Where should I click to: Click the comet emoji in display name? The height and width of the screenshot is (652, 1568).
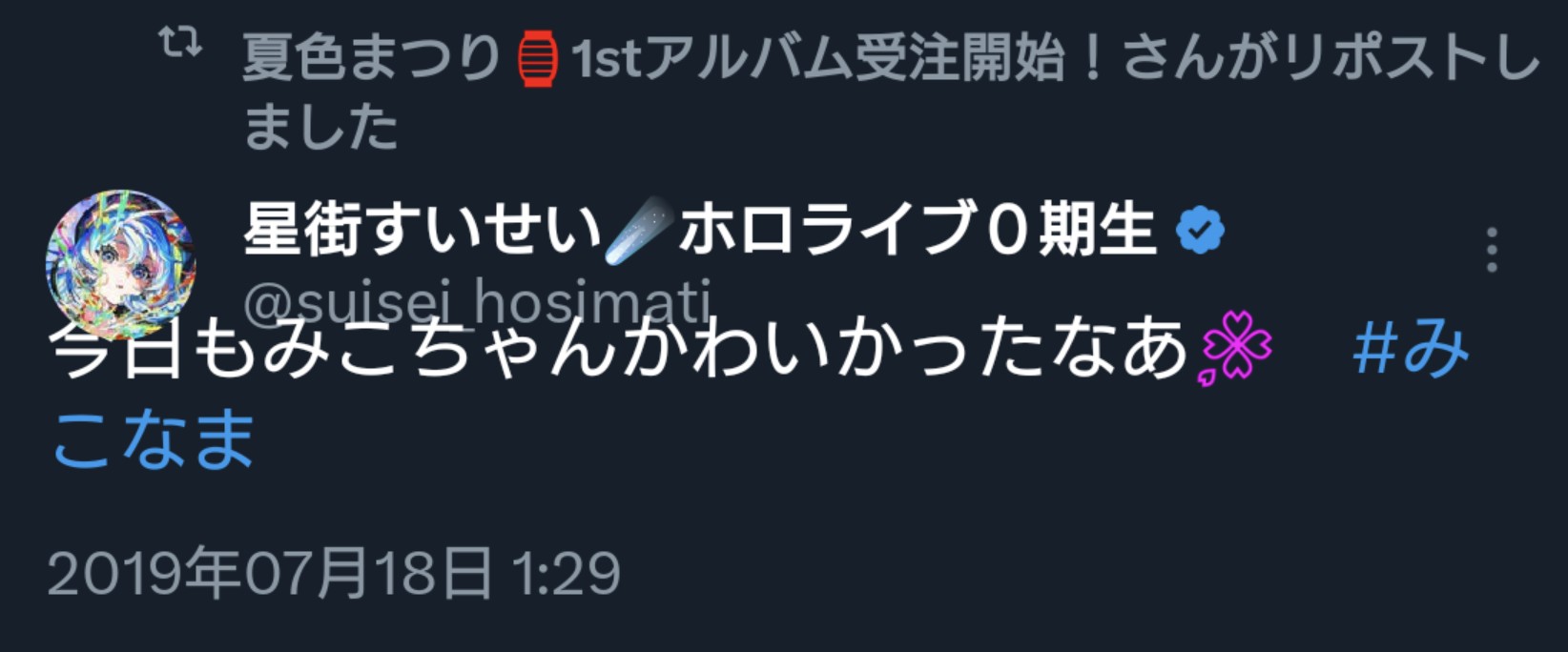tap(638, 230)
